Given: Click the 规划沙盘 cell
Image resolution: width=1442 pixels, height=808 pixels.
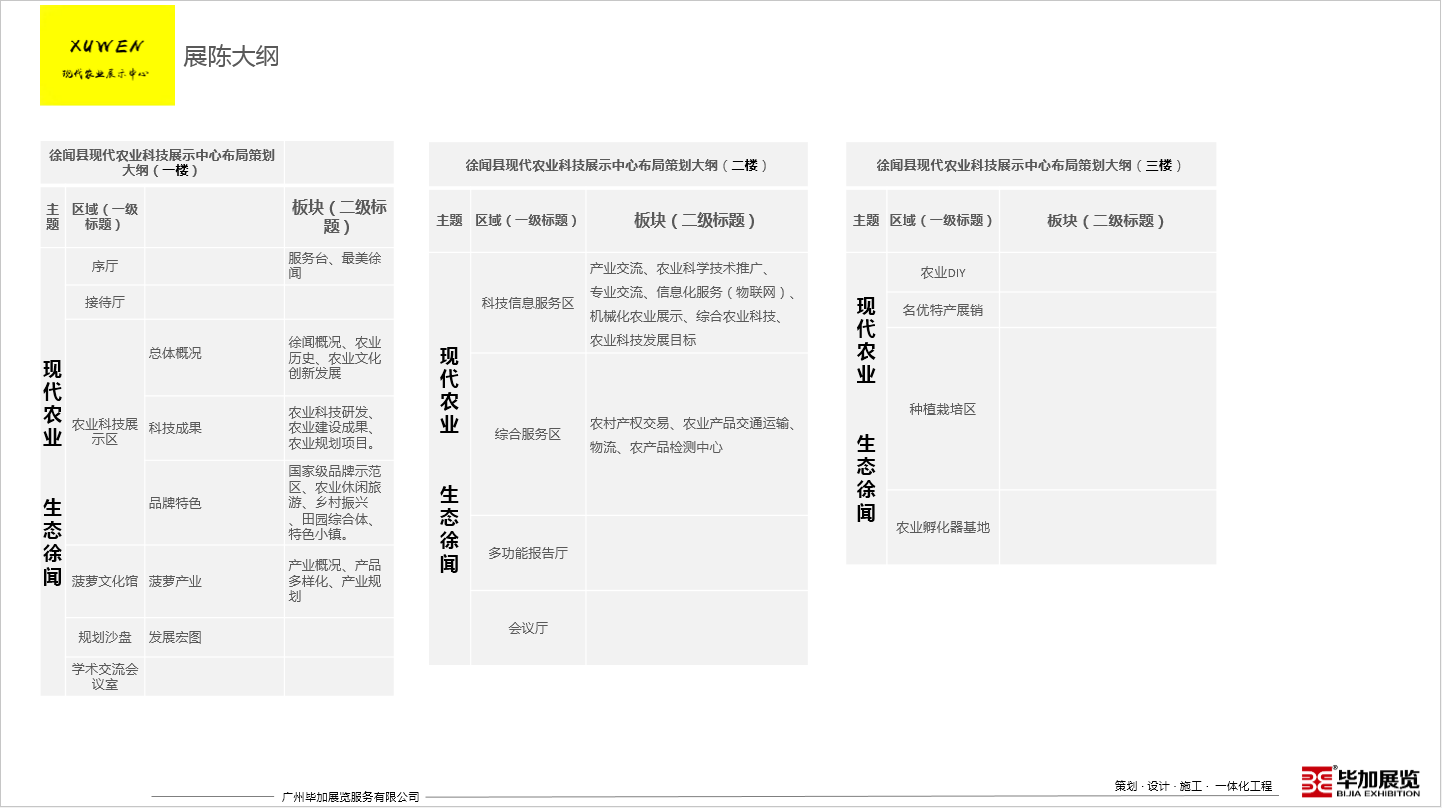Looking at the screenshot, I should click(x=105, y=637).
